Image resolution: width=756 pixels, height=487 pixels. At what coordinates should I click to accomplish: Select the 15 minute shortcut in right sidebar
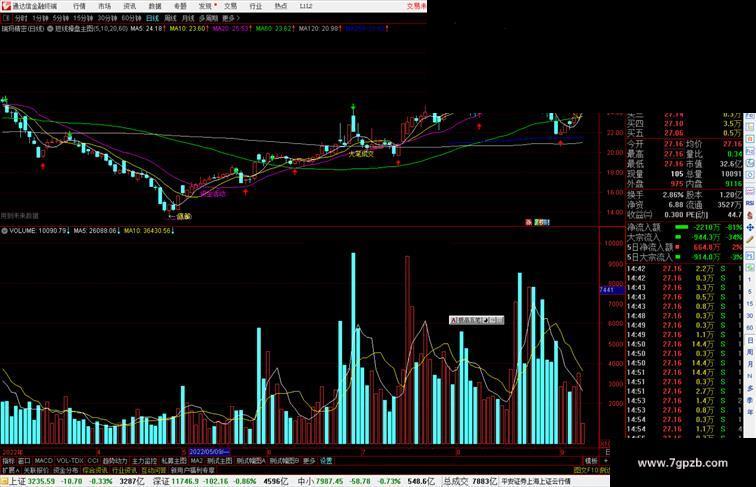[x=750, y=304]
